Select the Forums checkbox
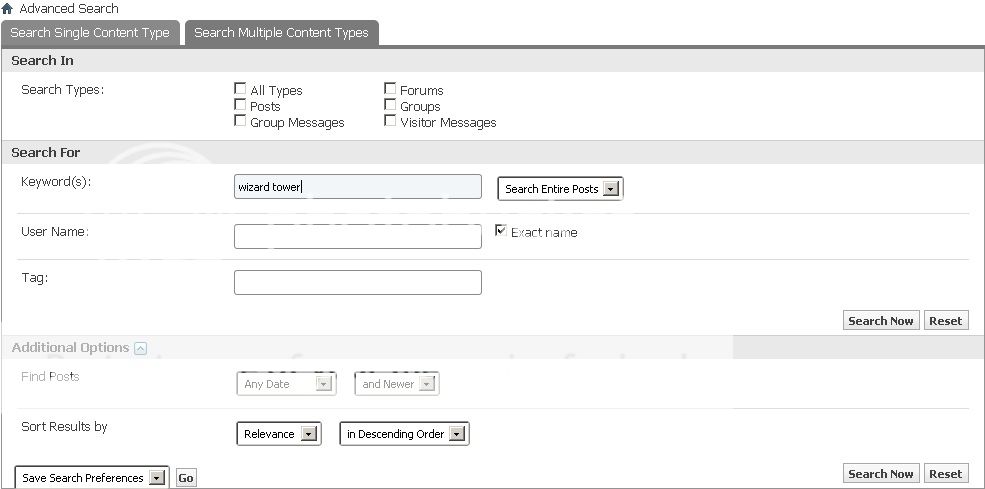This screenshot has width=985, height=489. coord(390,89)
